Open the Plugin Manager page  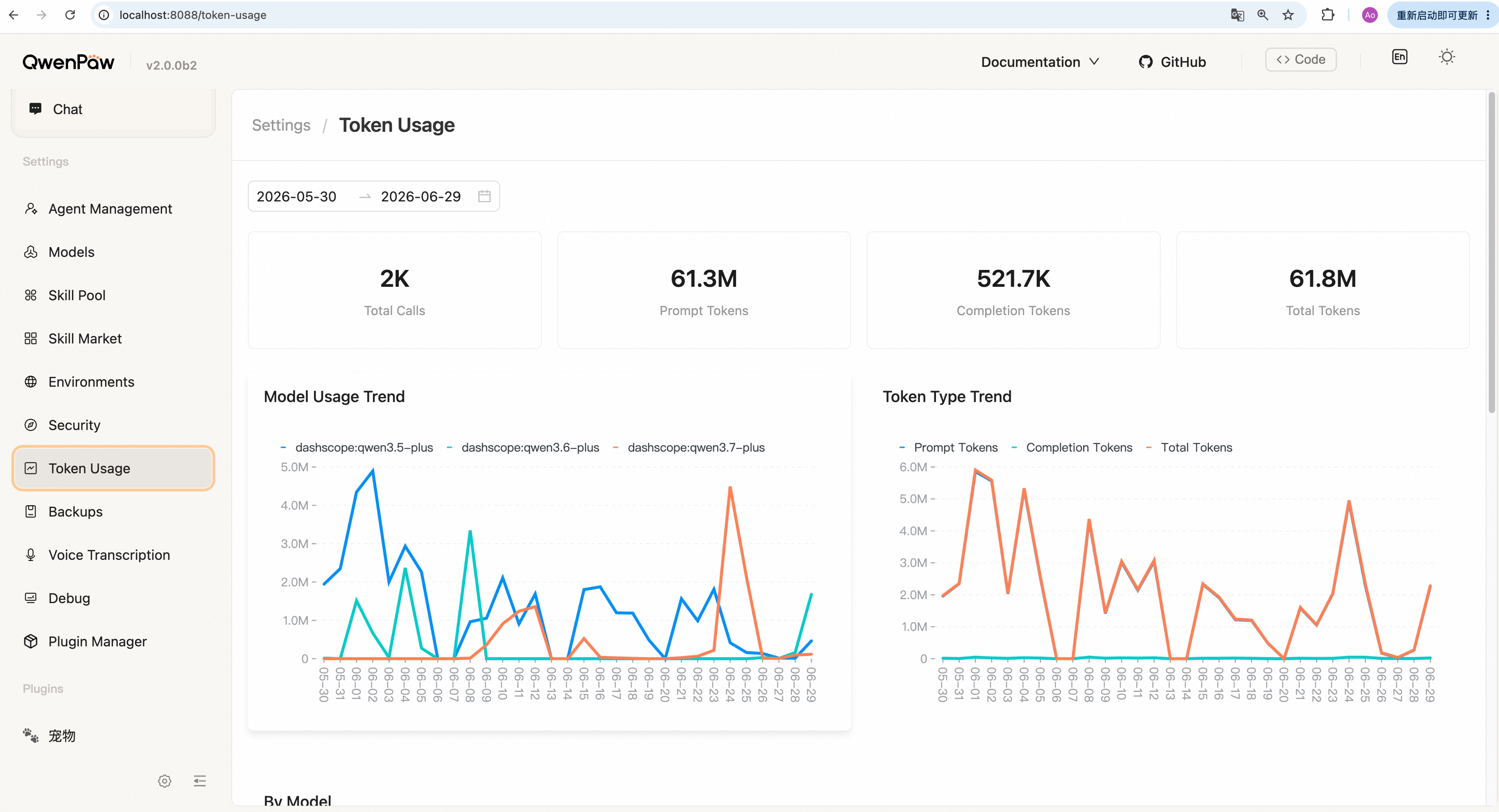click(x=113, y=642)
